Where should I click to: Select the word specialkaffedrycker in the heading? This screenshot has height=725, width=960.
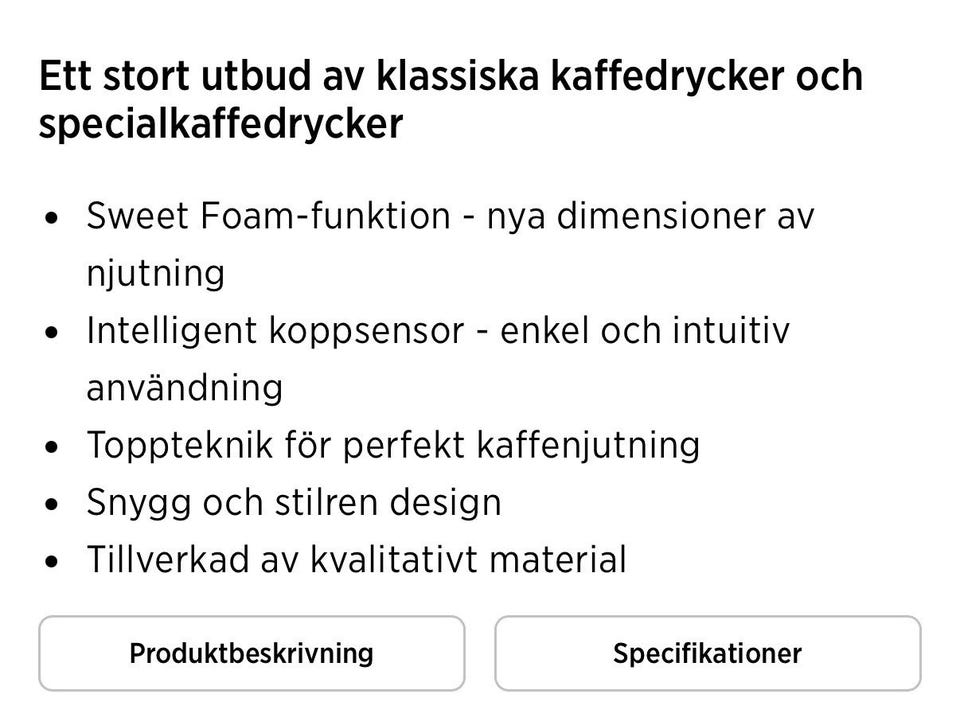tap(220, 125)
